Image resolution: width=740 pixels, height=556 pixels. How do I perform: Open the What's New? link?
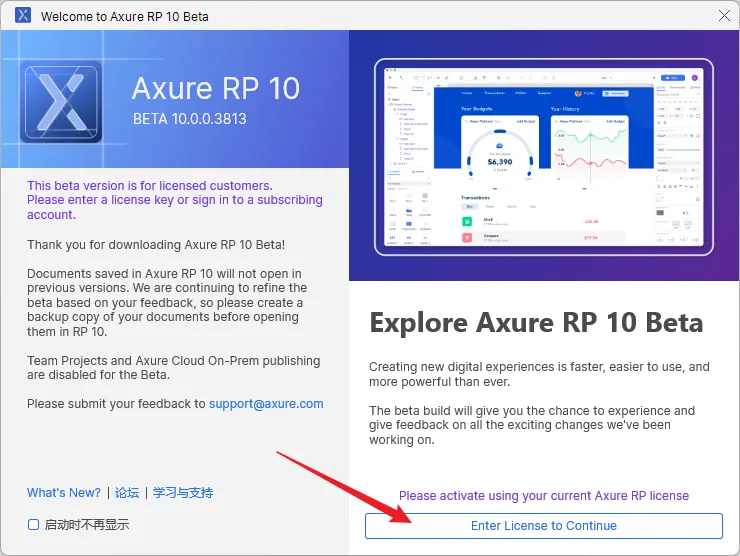[x=64, y=493]
